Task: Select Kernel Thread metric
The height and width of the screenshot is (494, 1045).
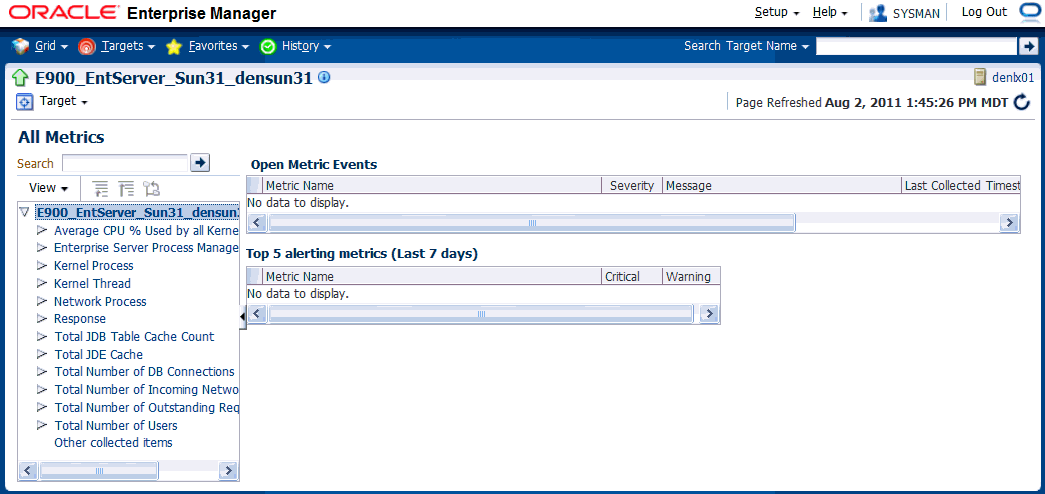Action: tap(93, 283)
